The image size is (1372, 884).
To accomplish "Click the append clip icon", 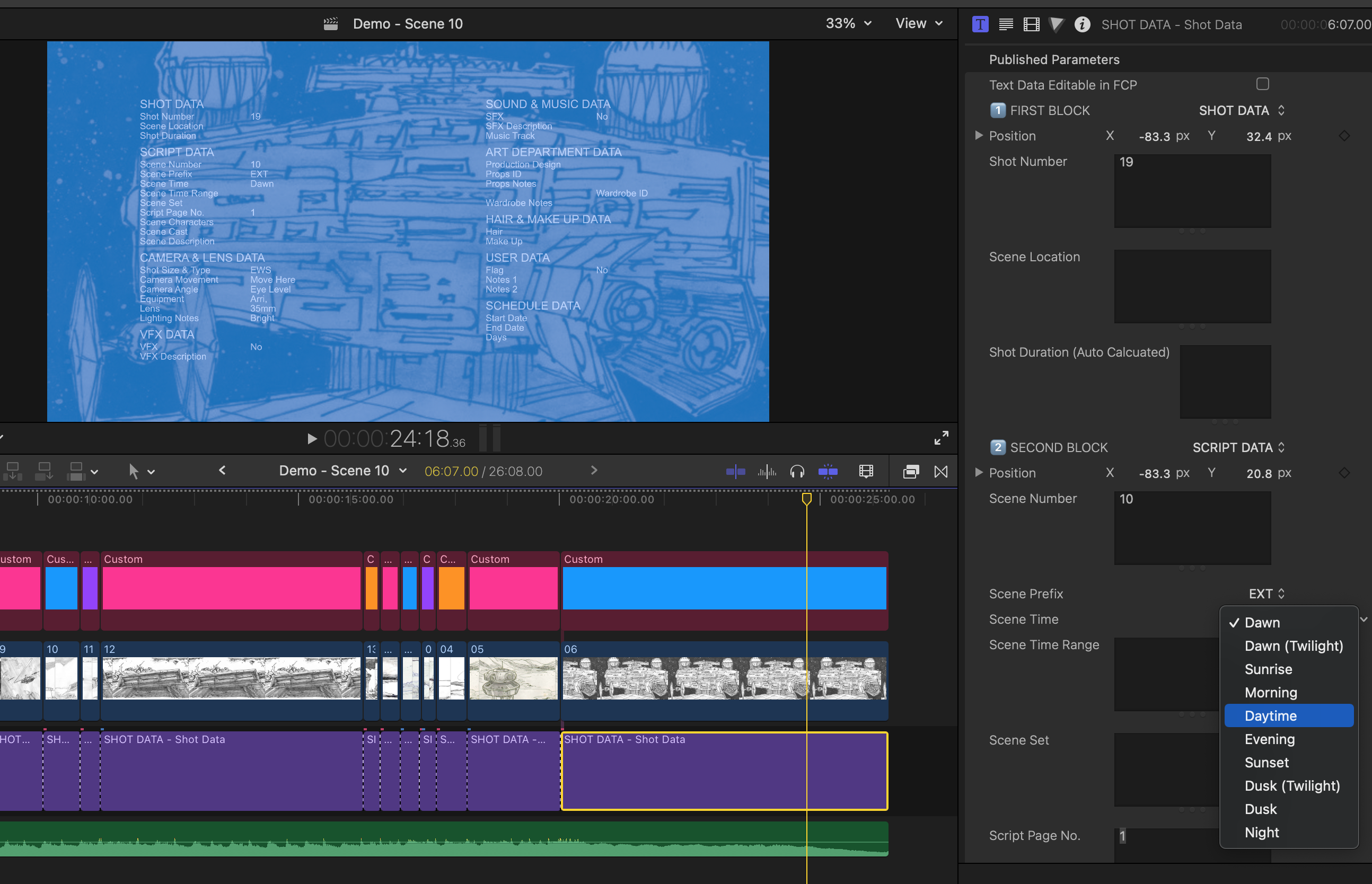I will [x=76, y=471].
